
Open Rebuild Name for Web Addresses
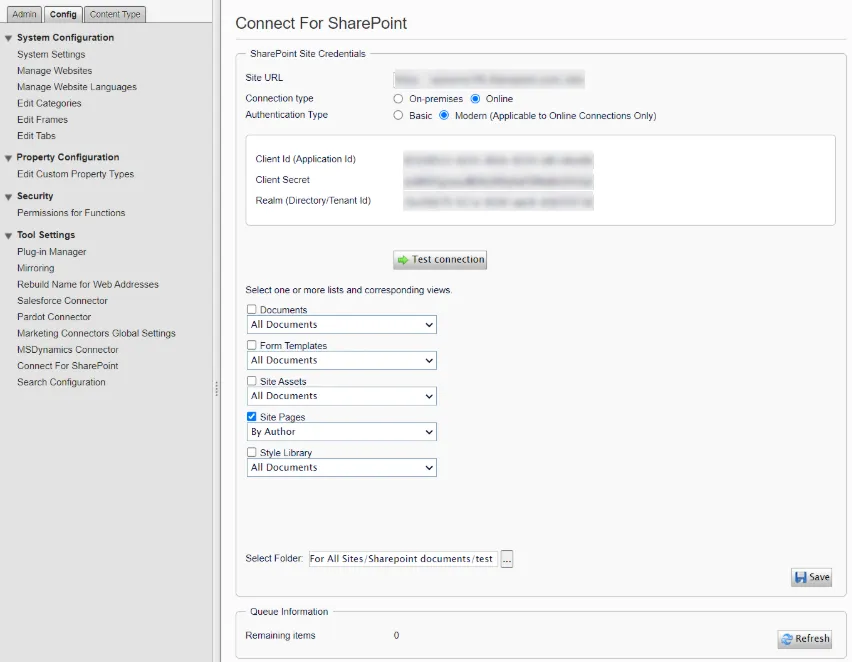(x=88, y=284)
